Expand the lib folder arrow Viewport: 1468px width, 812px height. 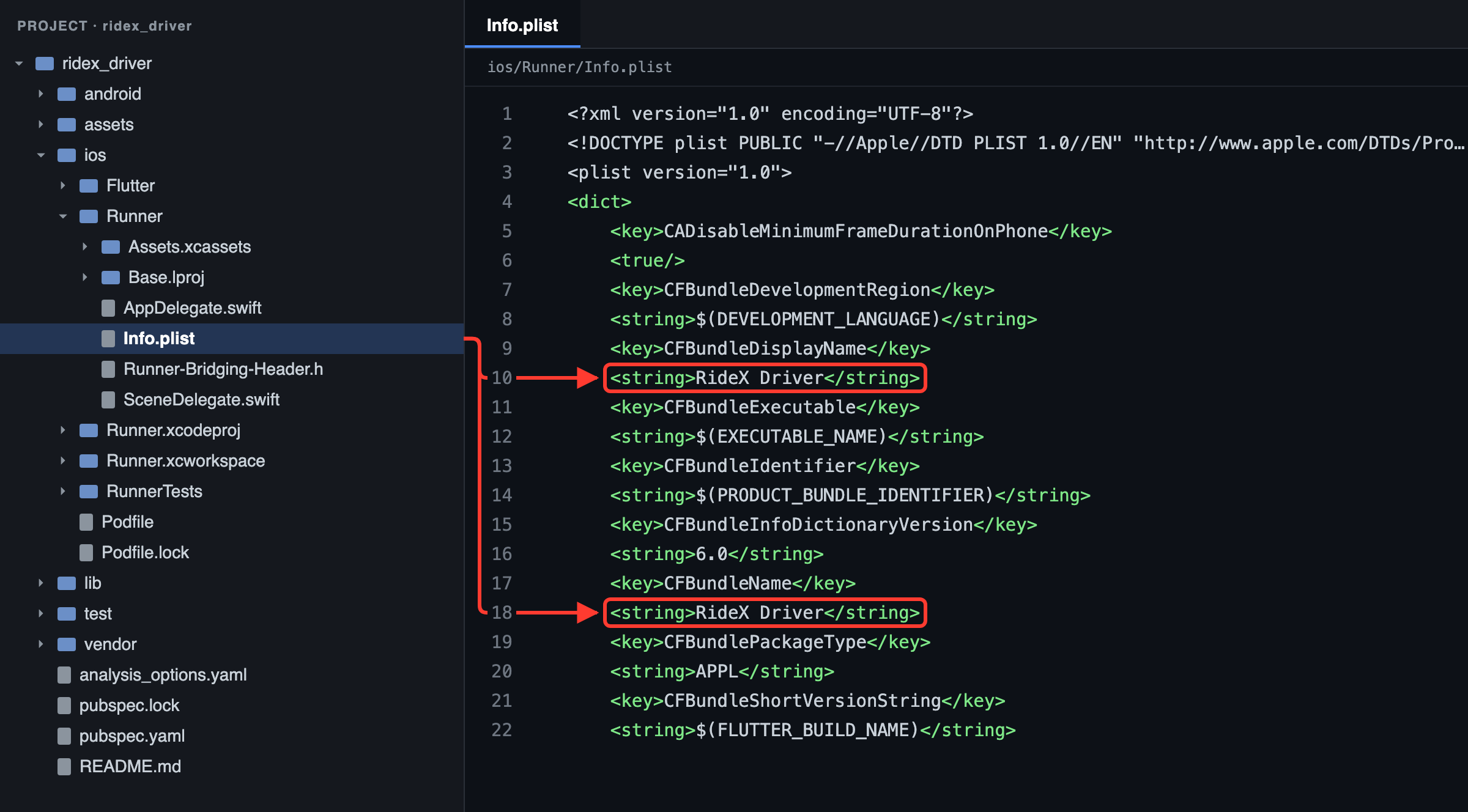[x=41, y=583]
